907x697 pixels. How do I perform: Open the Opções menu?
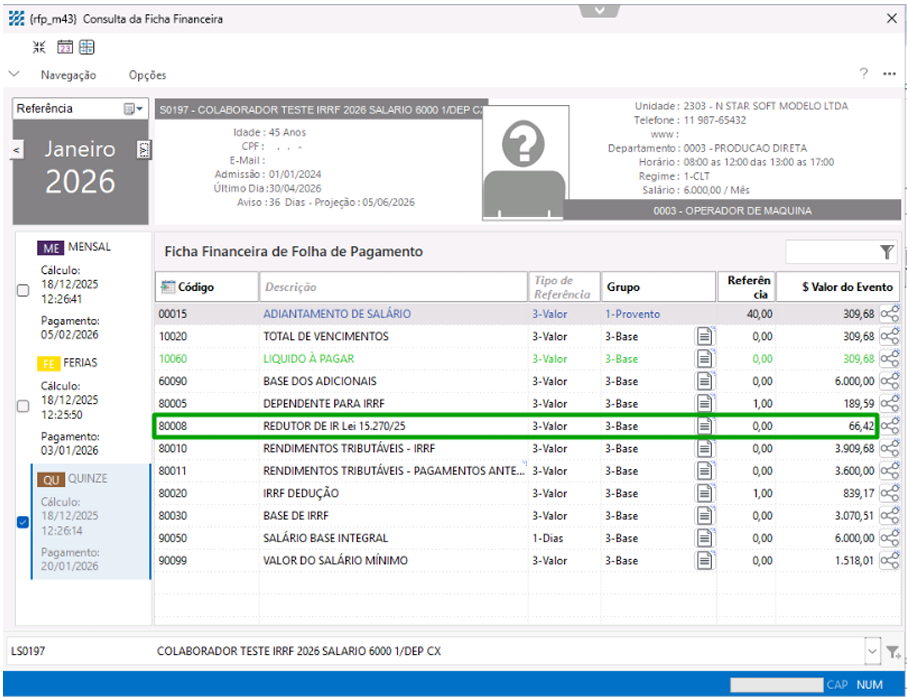[147, 75]
